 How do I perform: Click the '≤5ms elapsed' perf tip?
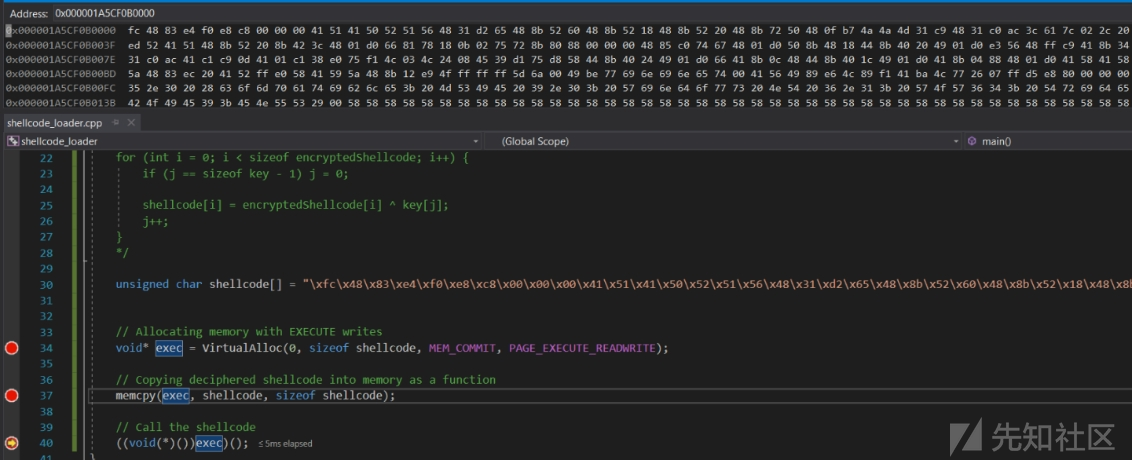[x=285, y=443]
